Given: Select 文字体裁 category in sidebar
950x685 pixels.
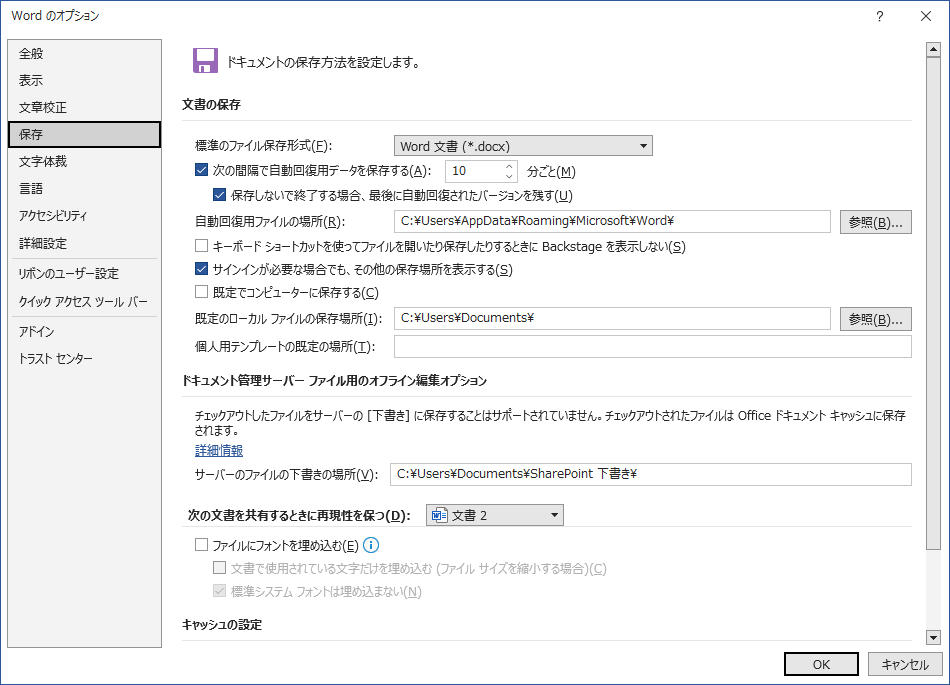Looking at the screenshot, I should click(85, 162).
